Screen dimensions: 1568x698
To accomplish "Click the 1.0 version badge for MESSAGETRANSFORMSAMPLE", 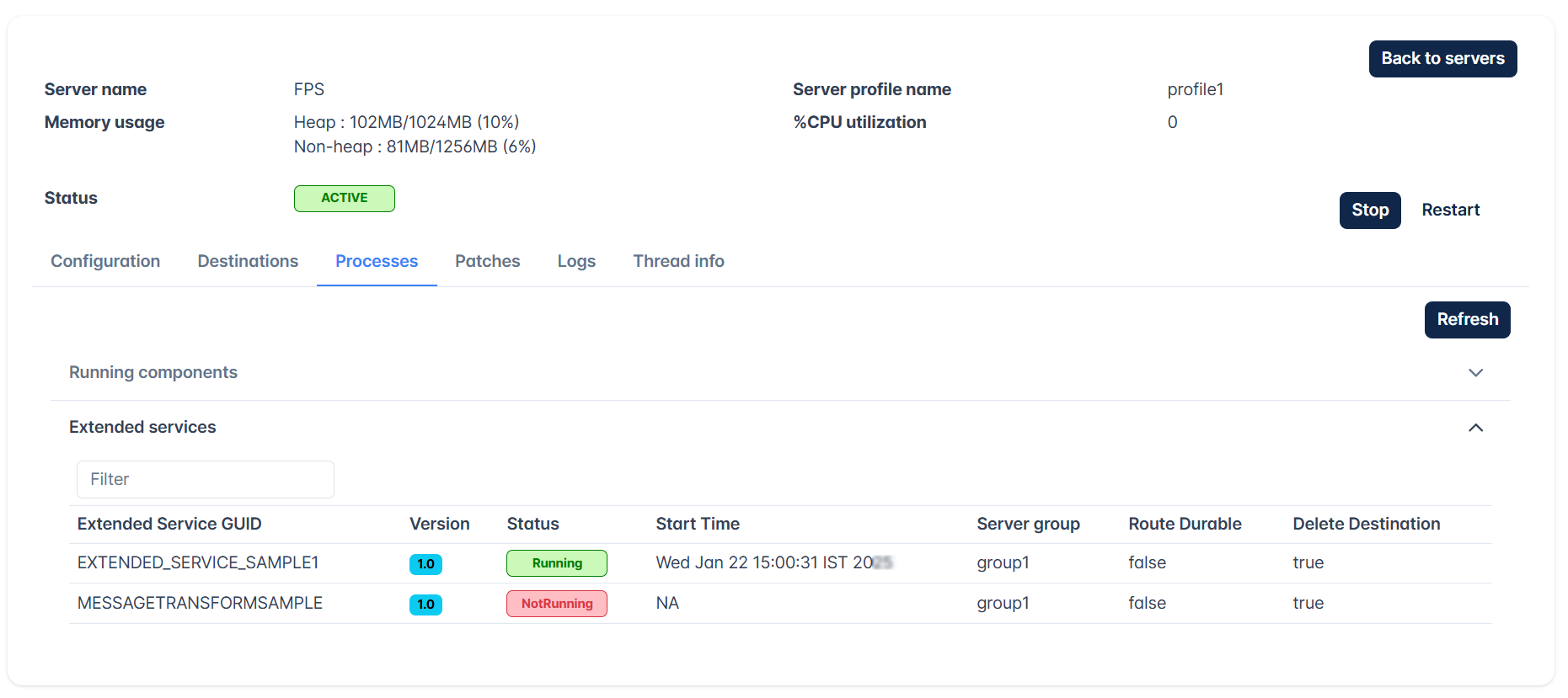I will (425, 605).
